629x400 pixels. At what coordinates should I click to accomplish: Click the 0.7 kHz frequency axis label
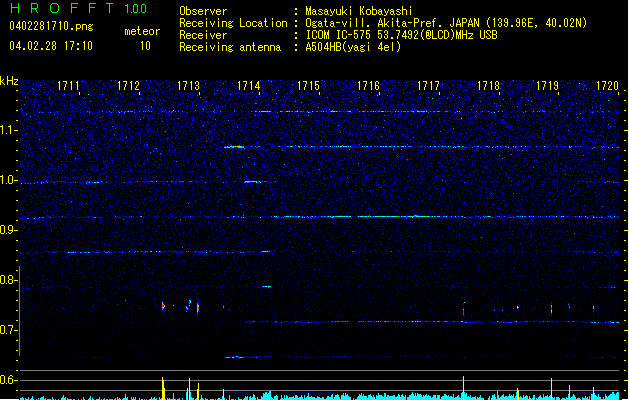9,330
